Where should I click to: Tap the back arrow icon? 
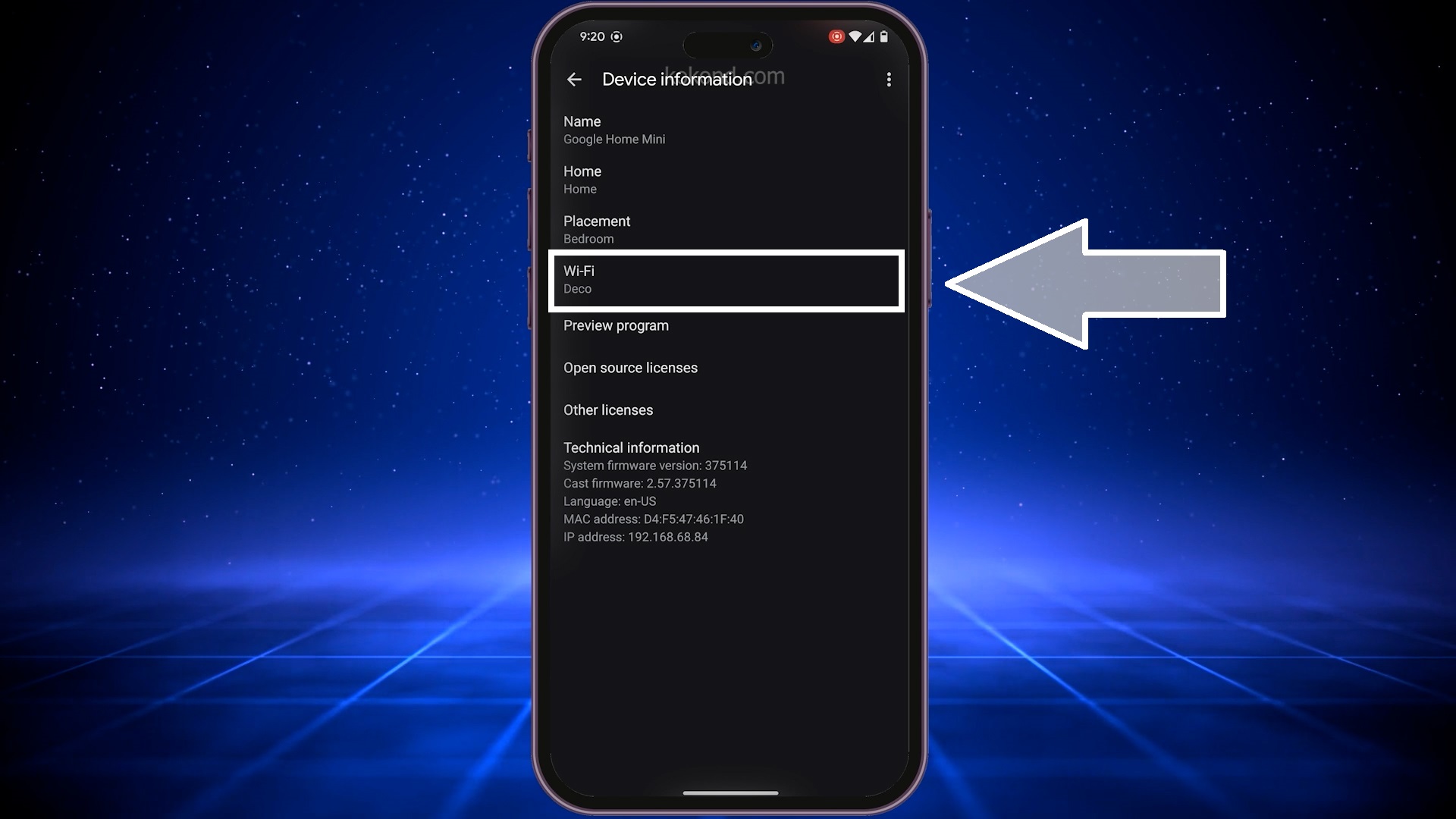[x=575, y=79]
